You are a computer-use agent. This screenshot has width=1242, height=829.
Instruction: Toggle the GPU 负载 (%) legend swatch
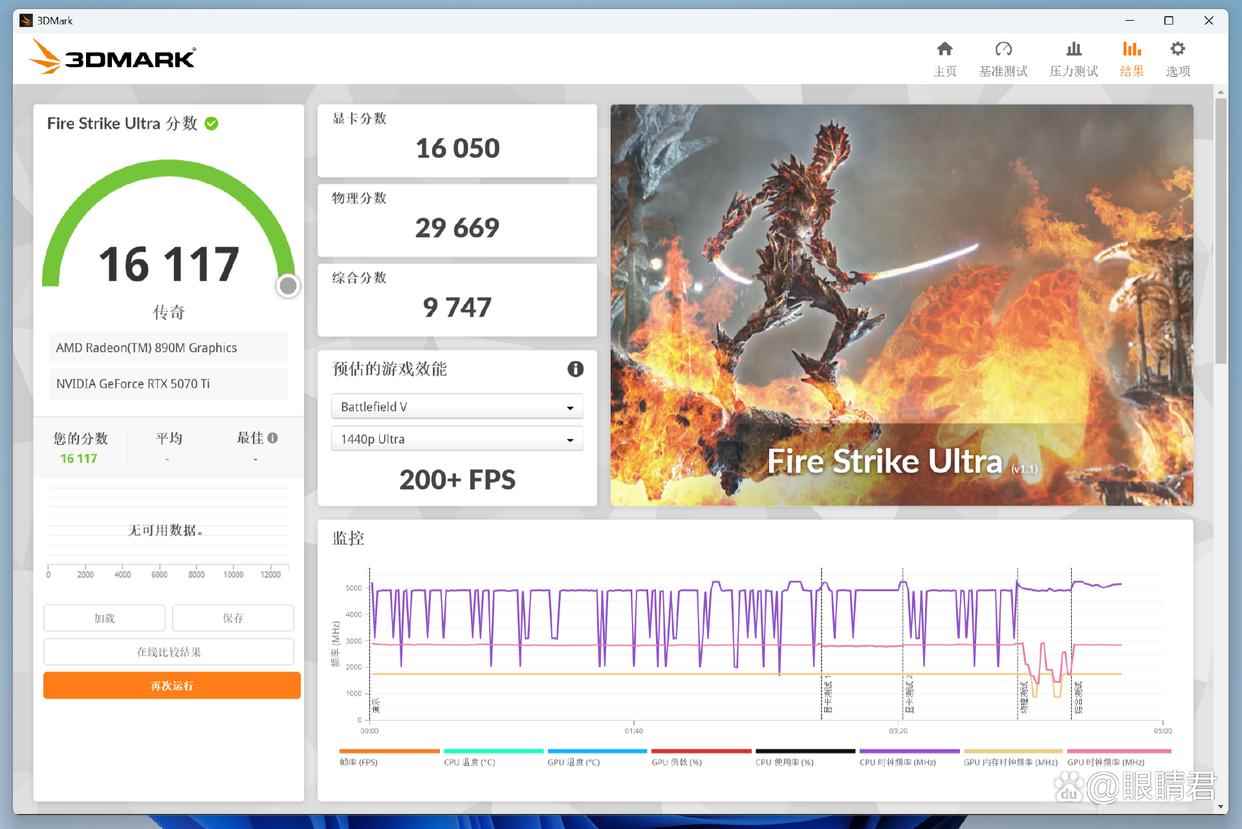tap(702, 751)
